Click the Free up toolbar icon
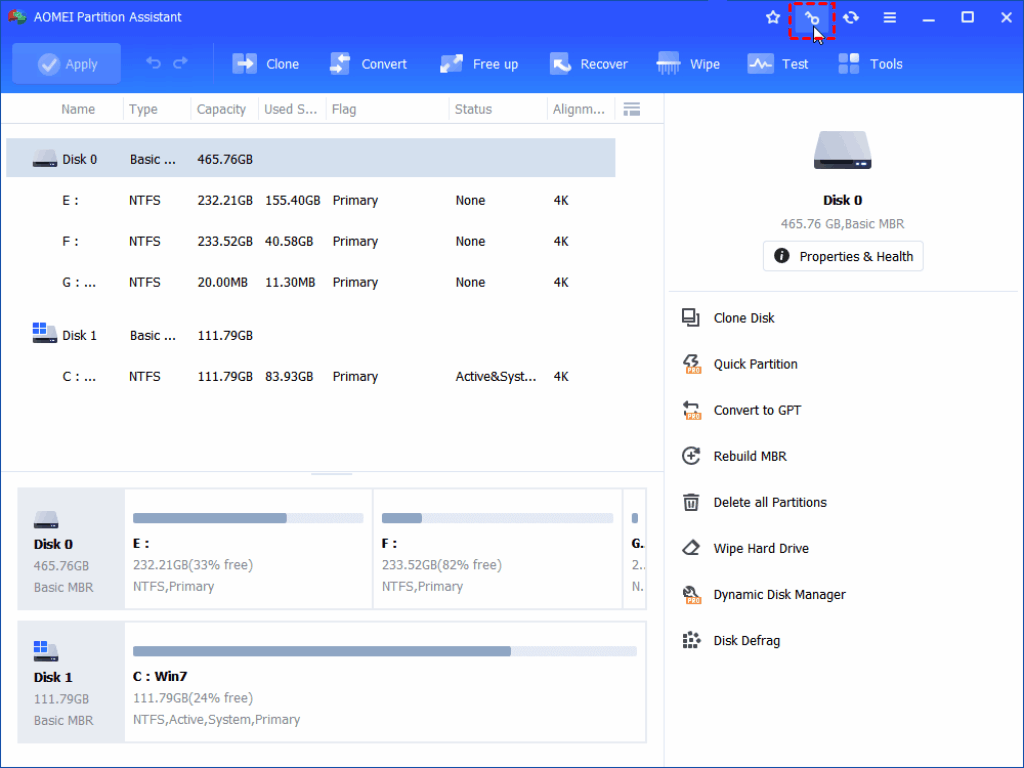The image size is (1024, 768). tap(479, 64)
